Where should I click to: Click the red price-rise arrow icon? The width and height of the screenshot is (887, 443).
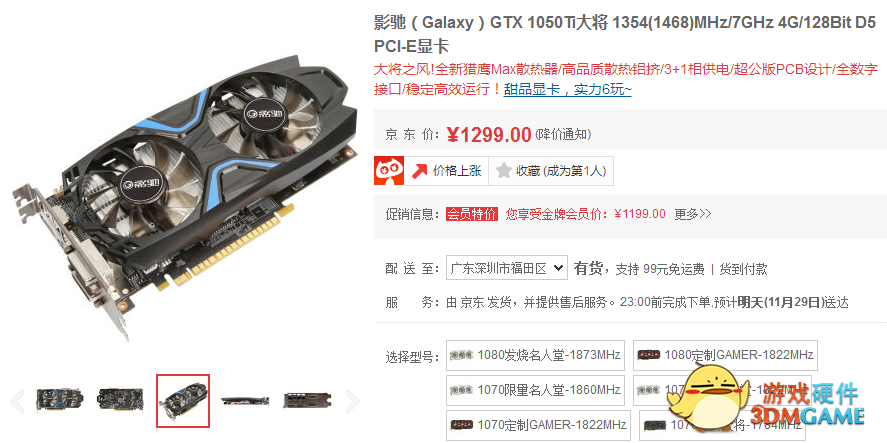[419, 171]
